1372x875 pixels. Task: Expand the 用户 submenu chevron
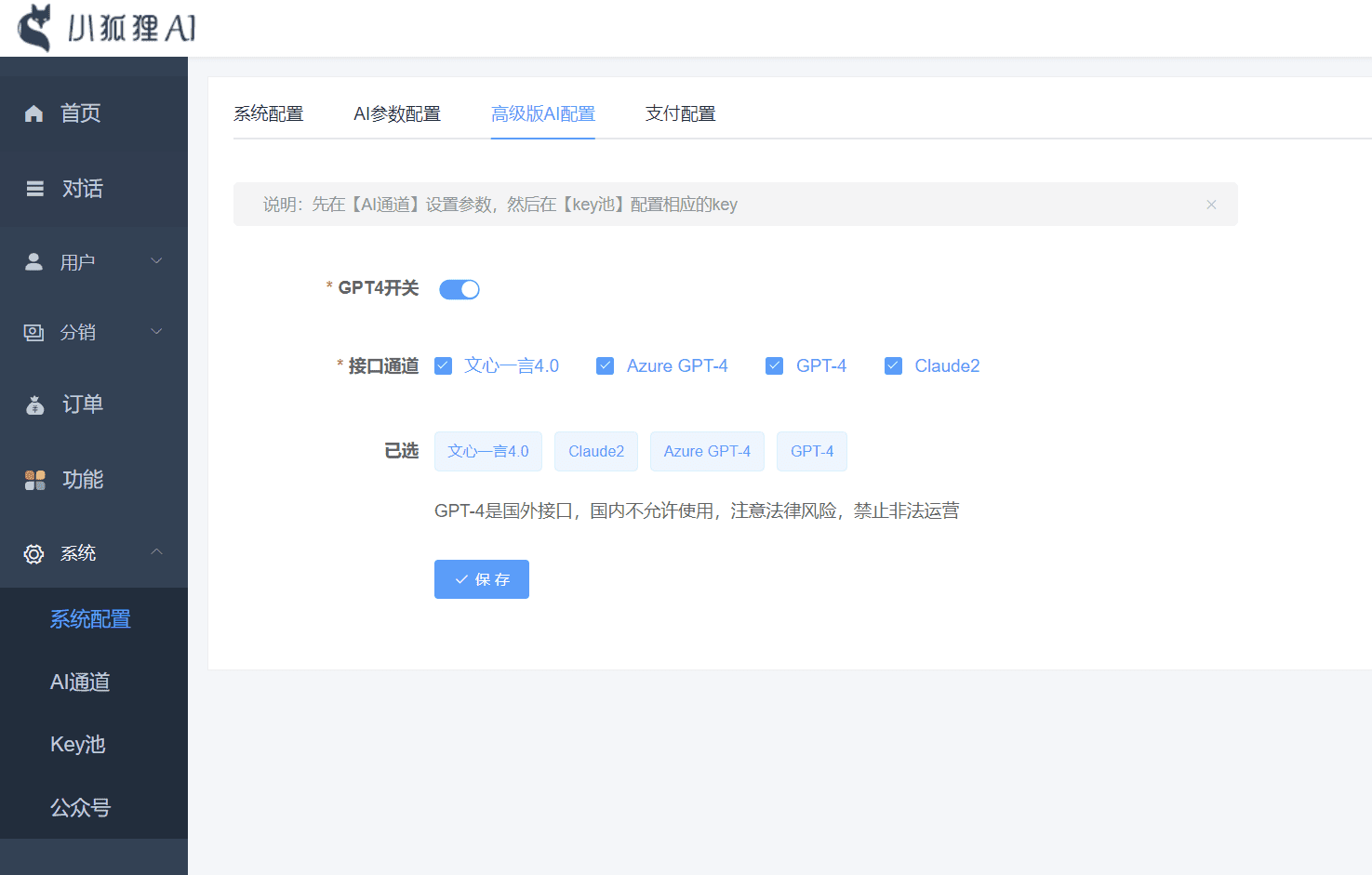click(x=156, y=261)
